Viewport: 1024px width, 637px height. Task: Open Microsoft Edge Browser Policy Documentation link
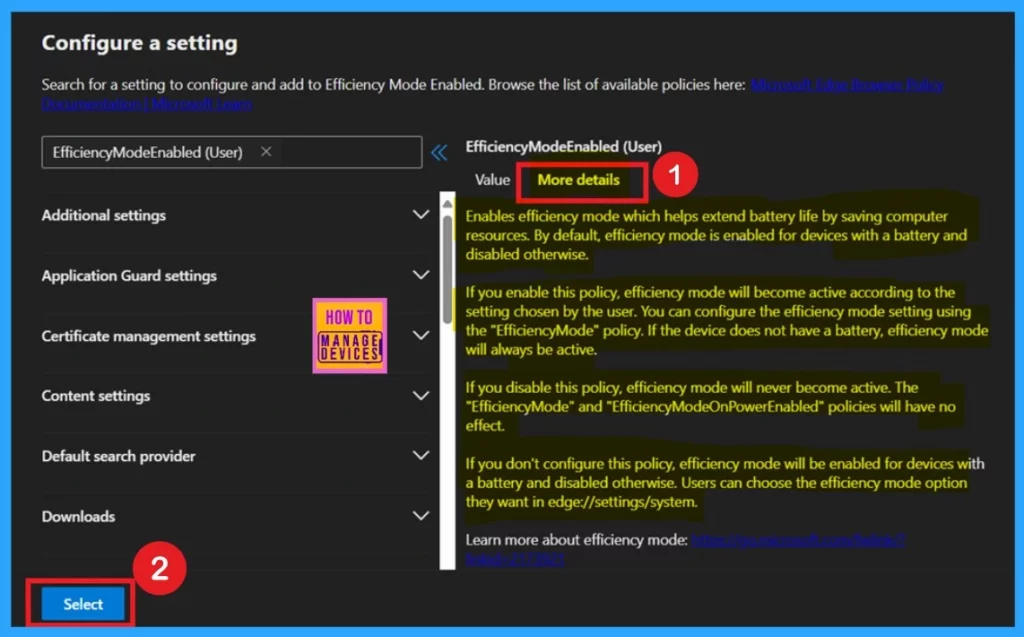[x=847, y=85]
